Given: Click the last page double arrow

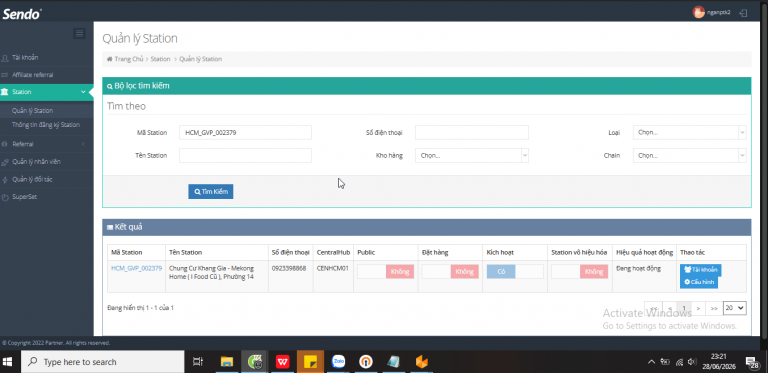Looking at the screenshot, I should click(714, 308).
